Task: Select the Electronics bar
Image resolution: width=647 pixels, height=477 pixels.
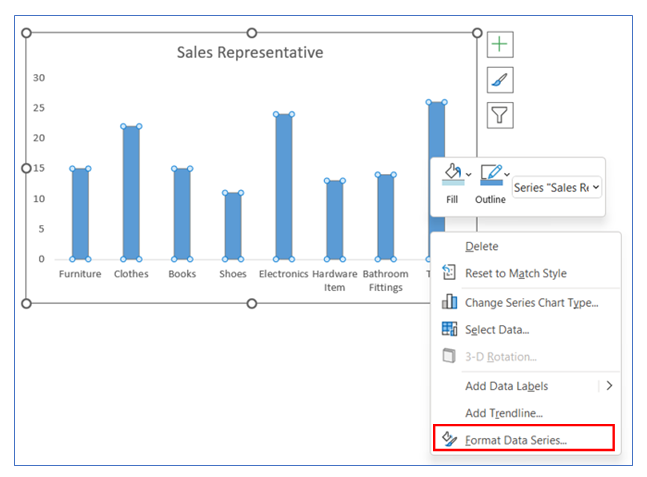Action: coord(284,187)
